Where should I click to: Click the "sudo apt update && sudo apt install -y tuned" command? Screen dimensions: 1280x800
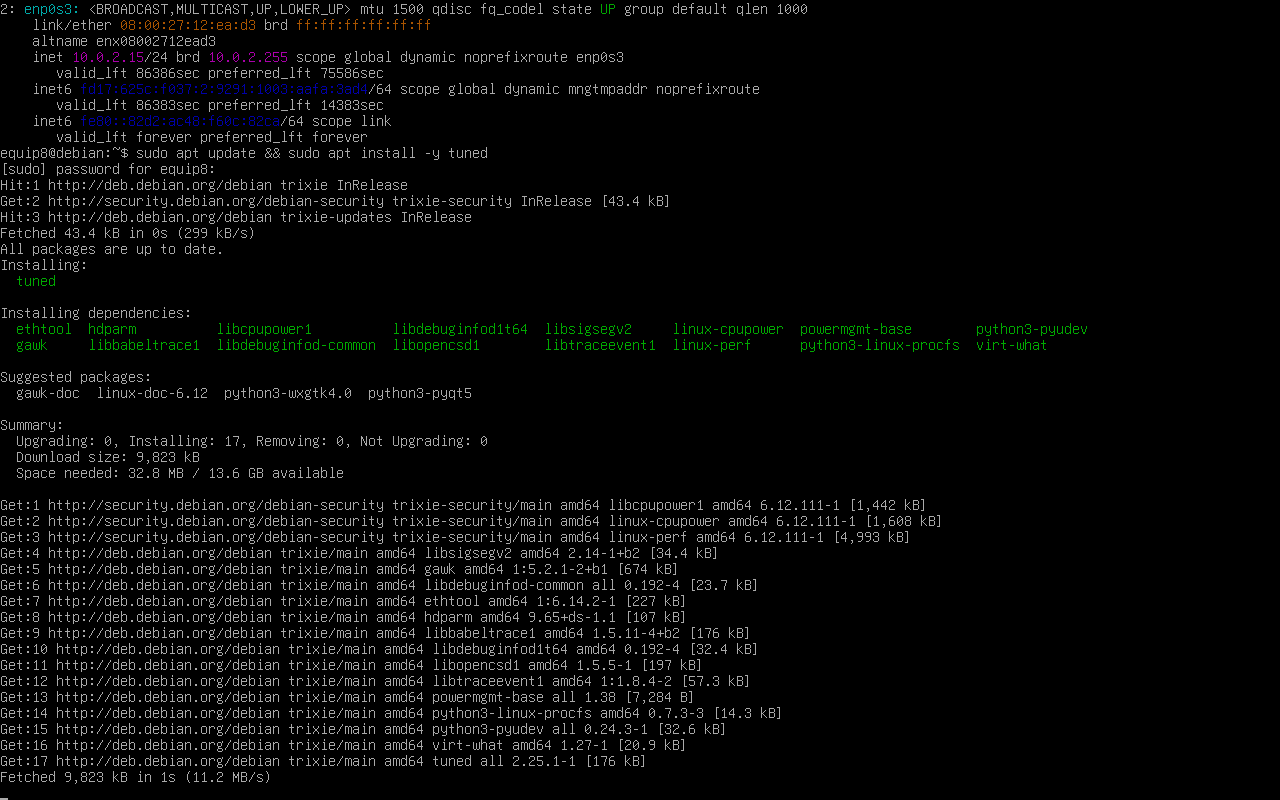(x=312, y=153)
